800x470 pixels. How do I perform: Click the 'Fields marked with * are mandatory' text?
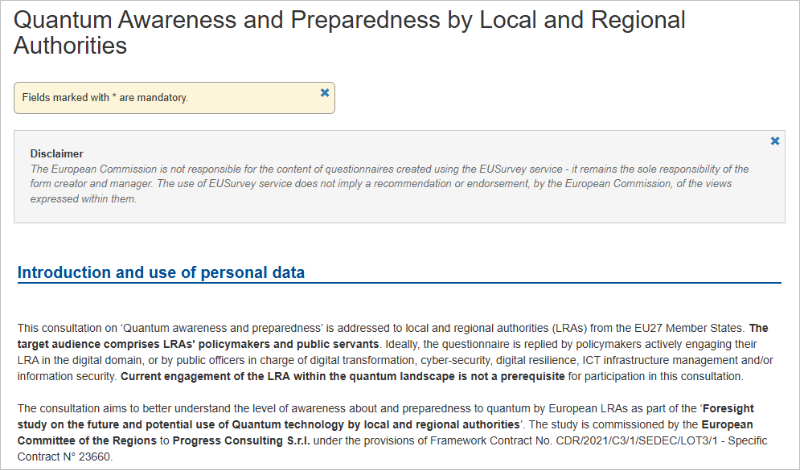pos(105,98)
